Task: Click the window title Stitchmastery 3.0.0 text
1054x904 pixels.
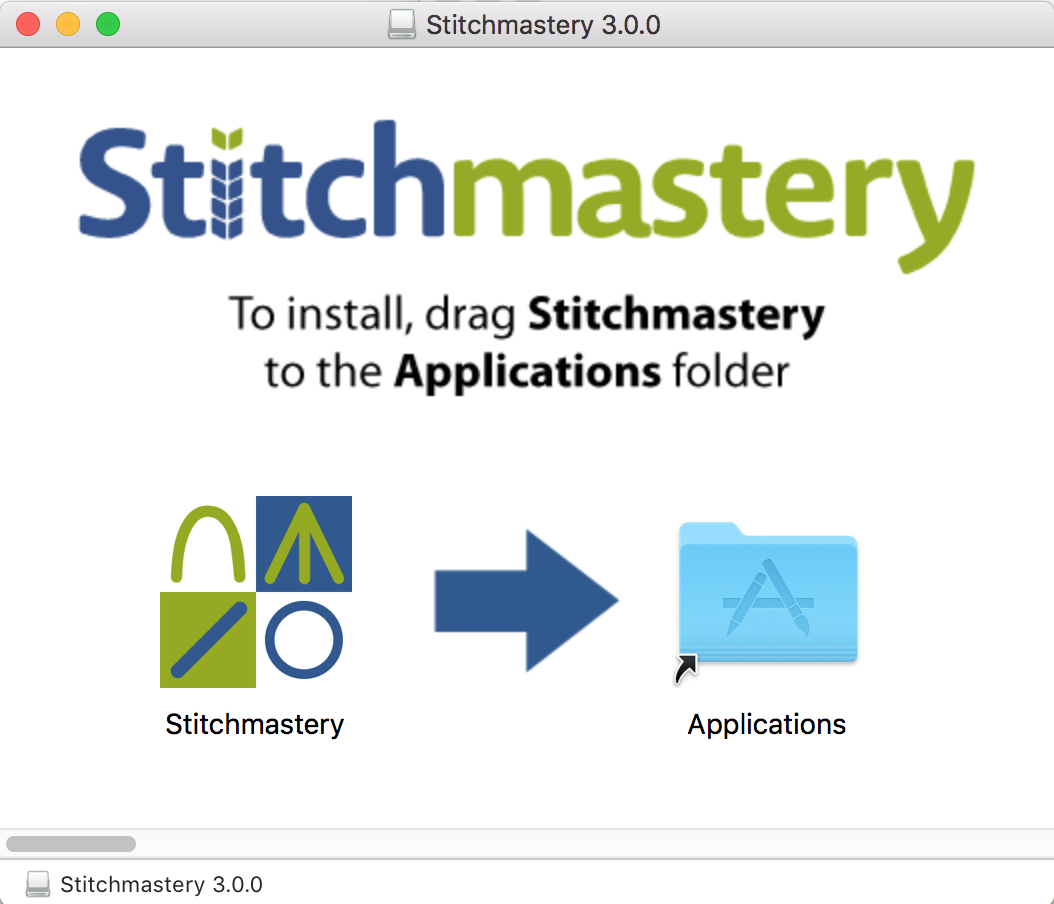Action: tap(543, 24)
